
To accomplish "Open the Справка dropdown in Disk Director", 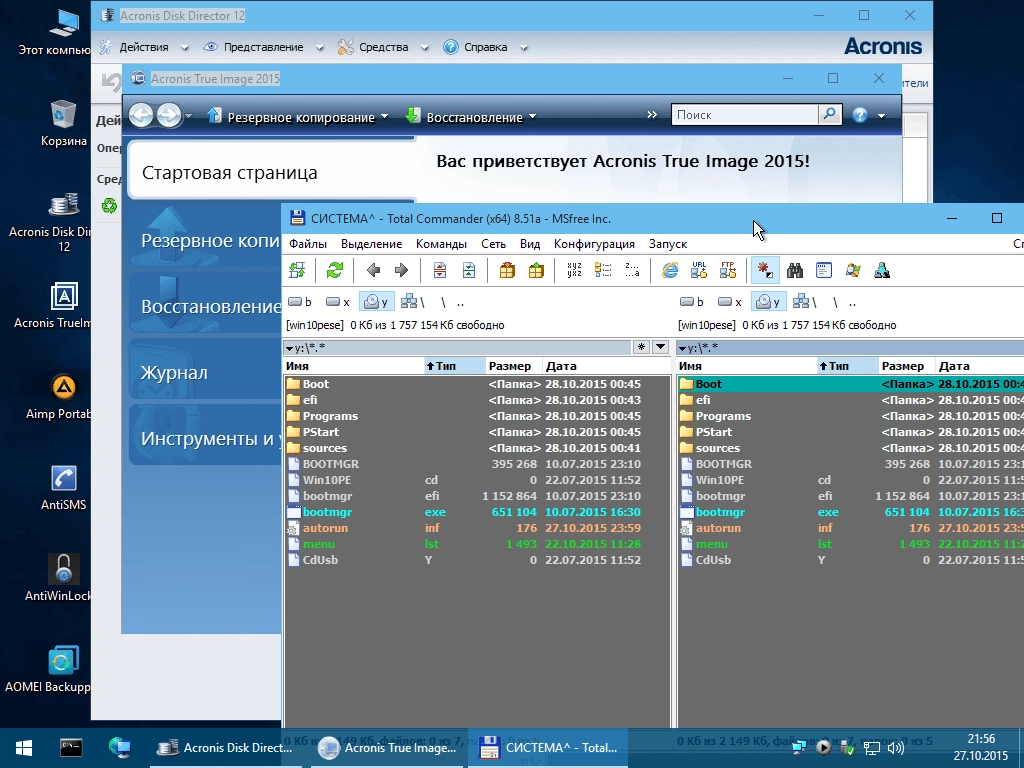I will [523, 47].
